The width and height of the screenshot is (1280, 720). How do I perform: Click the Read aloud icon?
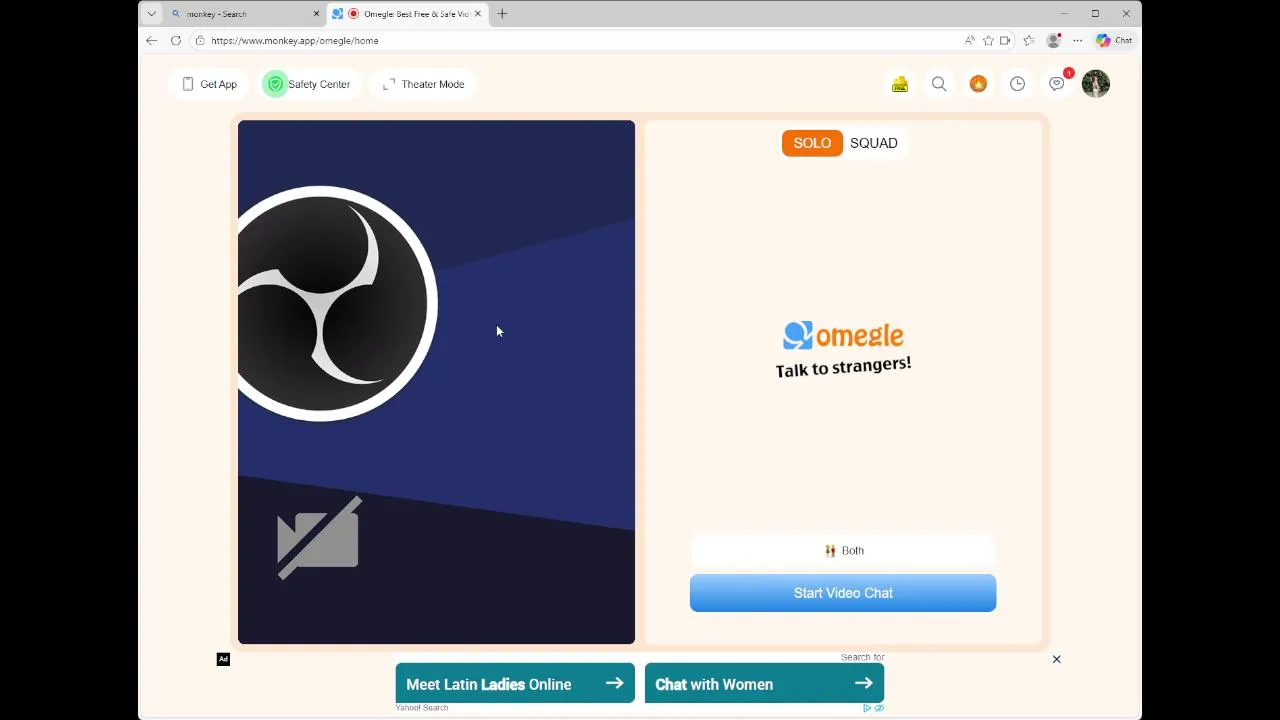(x=969, y=41)
